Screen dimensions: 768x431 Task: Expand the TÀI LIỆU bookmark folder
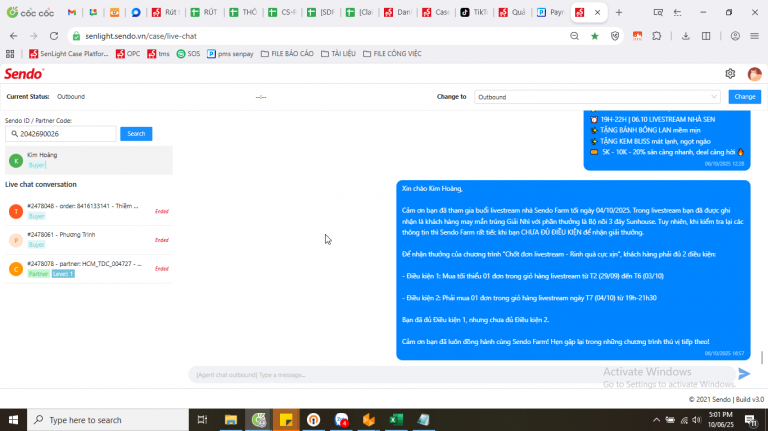pyautogui.click(x=338, y=54)
